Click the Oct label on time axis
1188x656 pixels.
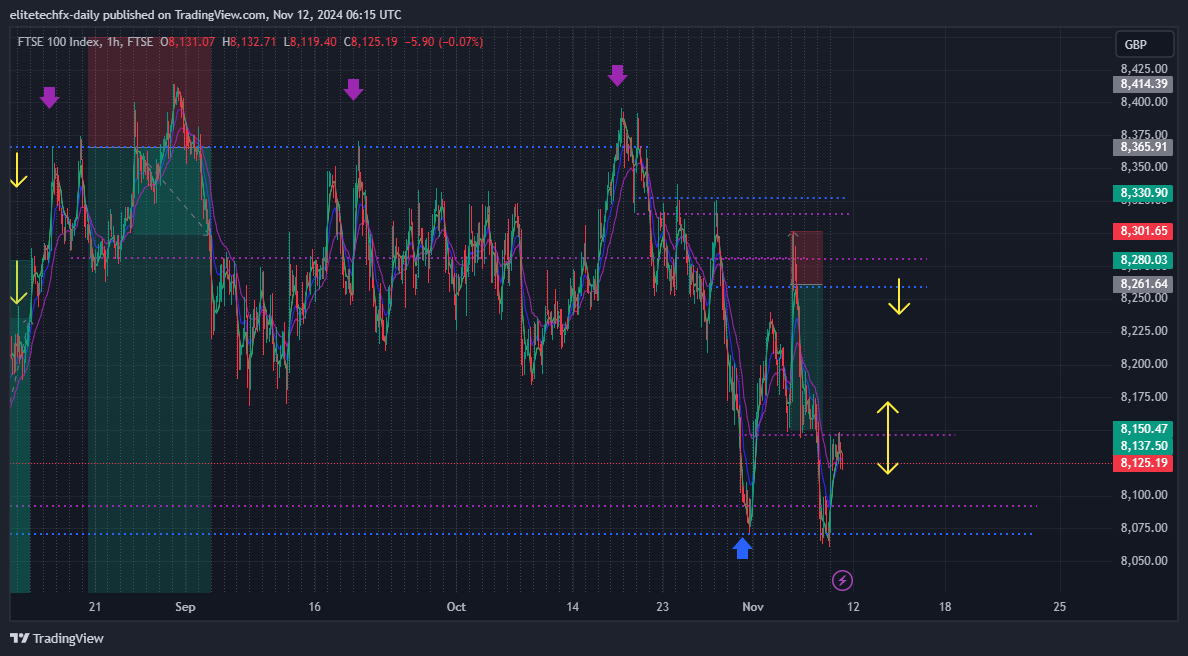(456, 607)
